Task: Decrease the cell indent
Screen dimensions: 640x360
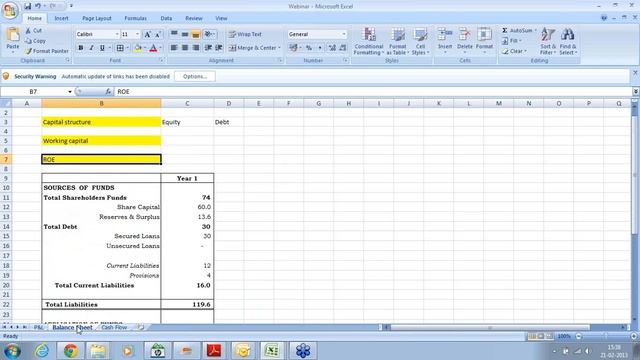Action: 208,48
